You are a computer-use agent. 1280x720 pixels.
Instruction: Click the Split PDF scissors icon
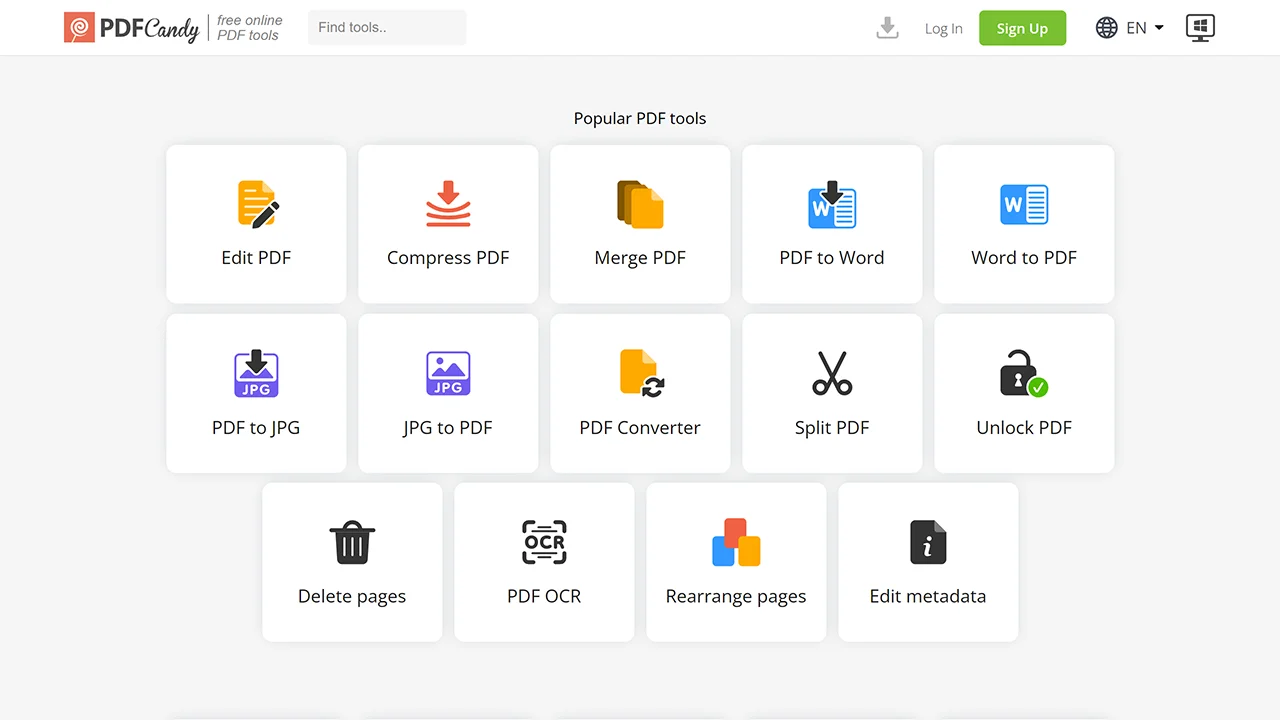click(x=832, y=374)
